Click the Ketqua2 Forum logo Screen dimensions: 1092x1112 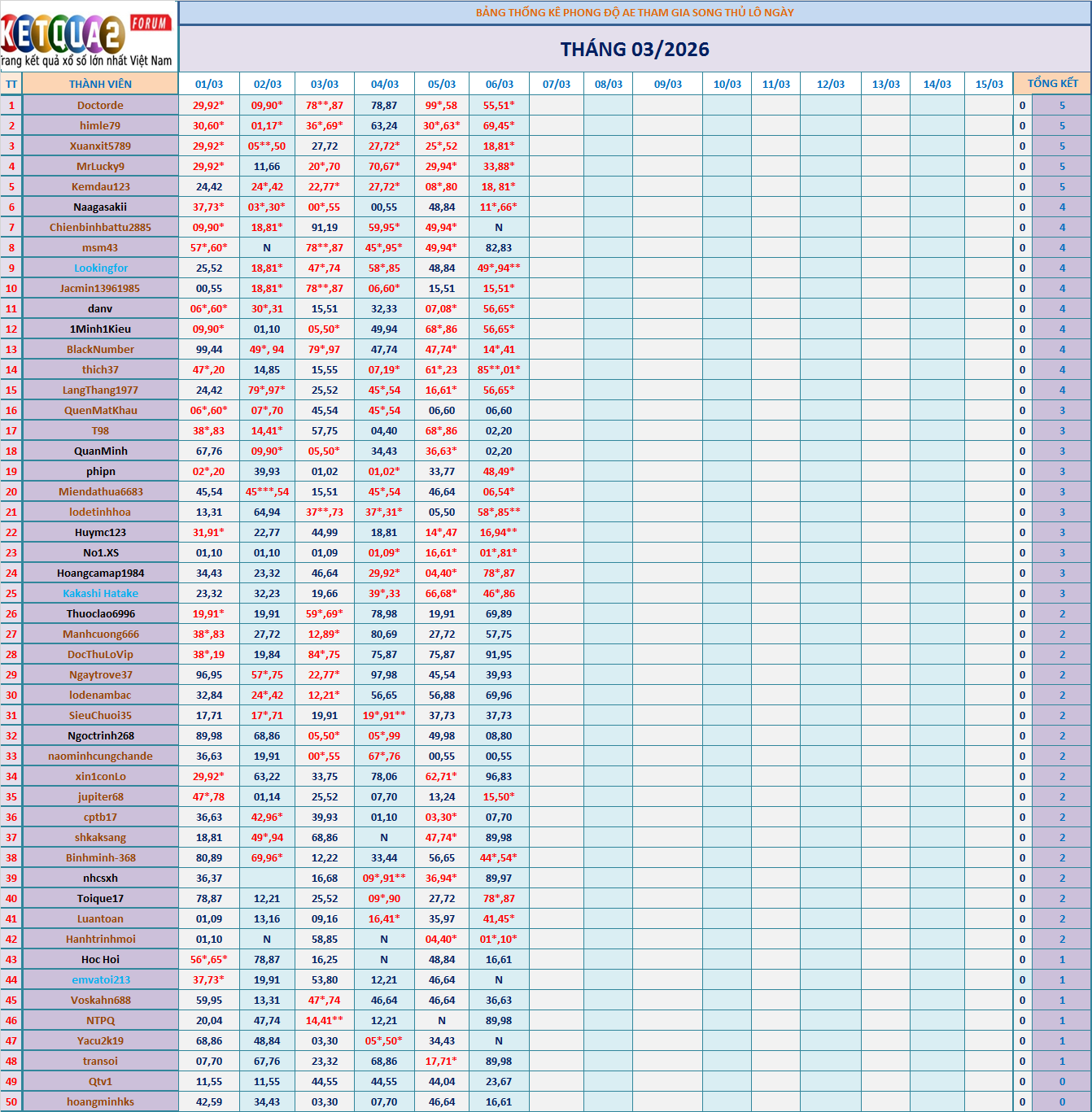(x=88, y=36)
